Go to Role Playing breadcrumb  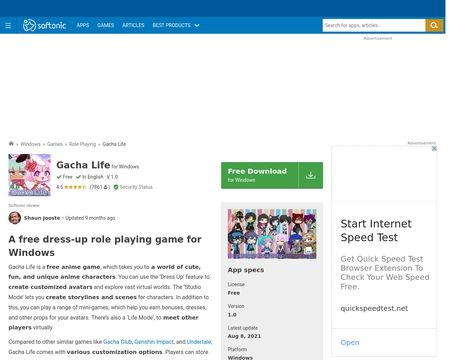[83, 144]
